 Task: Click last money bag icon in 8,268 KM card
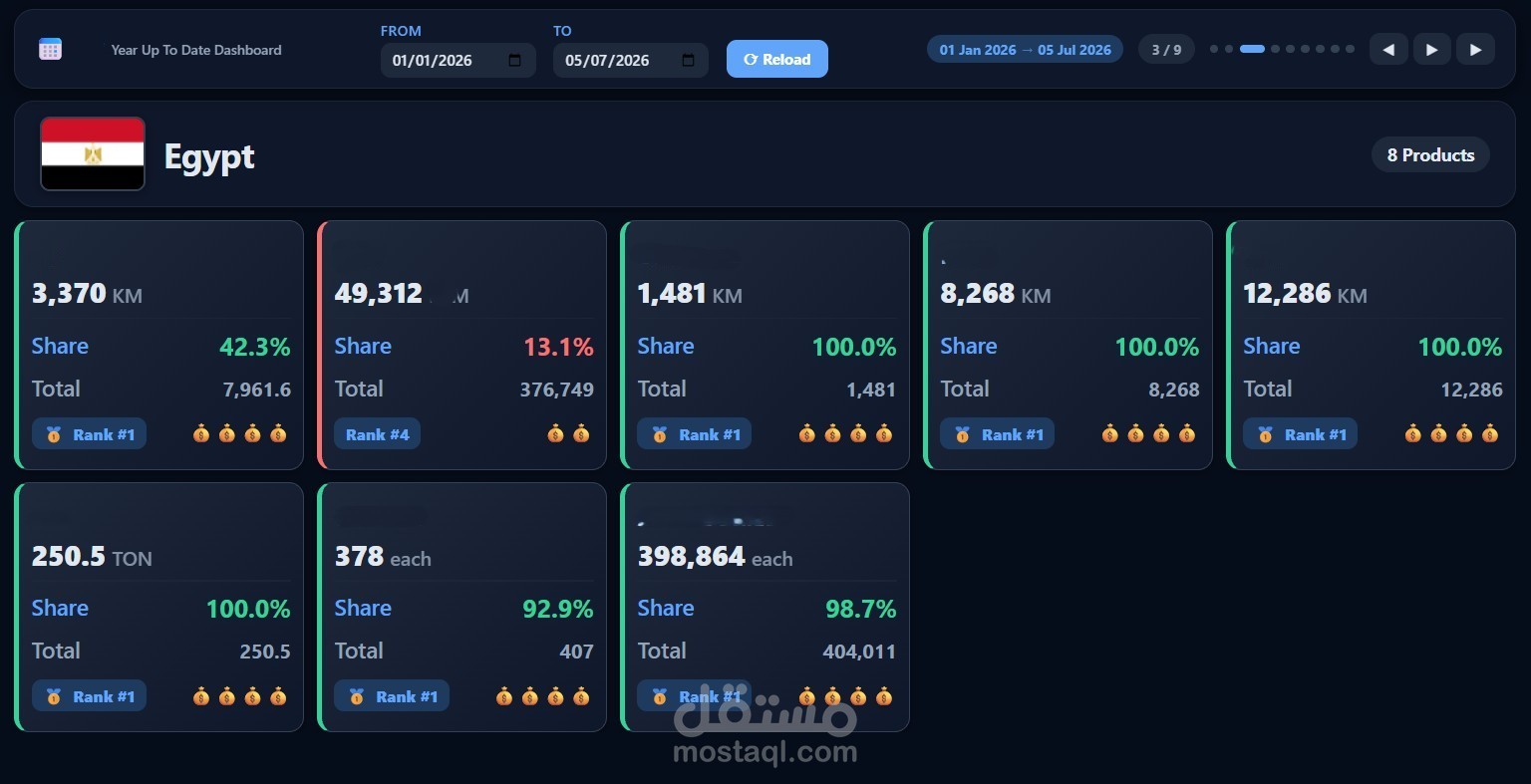pyautogui.click(x=1187, y=433)
